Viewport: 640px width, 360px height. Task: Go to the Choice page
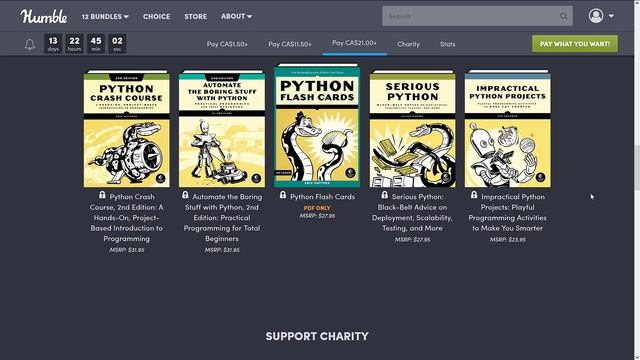point(156,16)
